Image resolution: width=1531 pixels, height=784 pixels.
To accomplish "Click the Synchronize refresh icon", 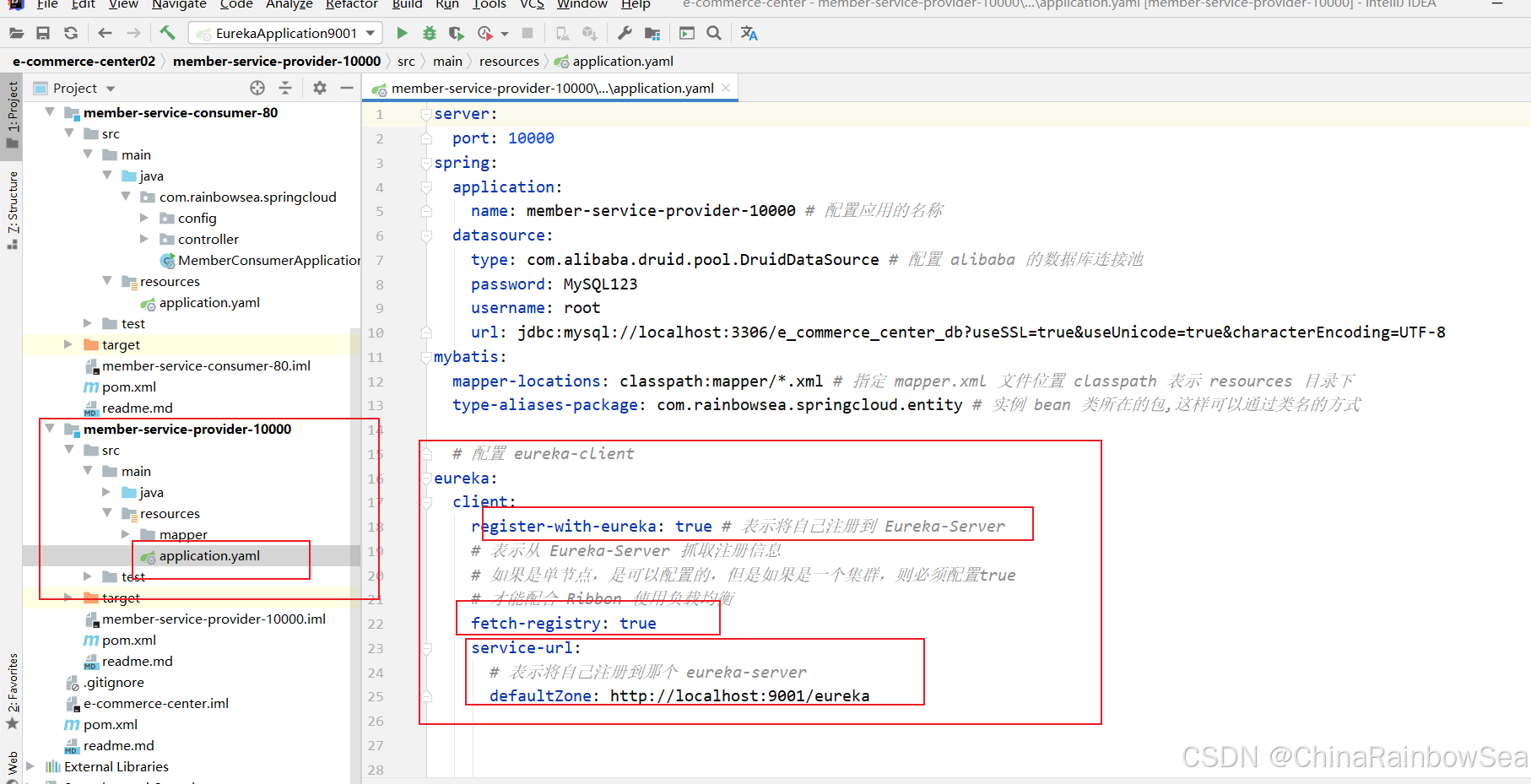I will click(x=71, y=33).
